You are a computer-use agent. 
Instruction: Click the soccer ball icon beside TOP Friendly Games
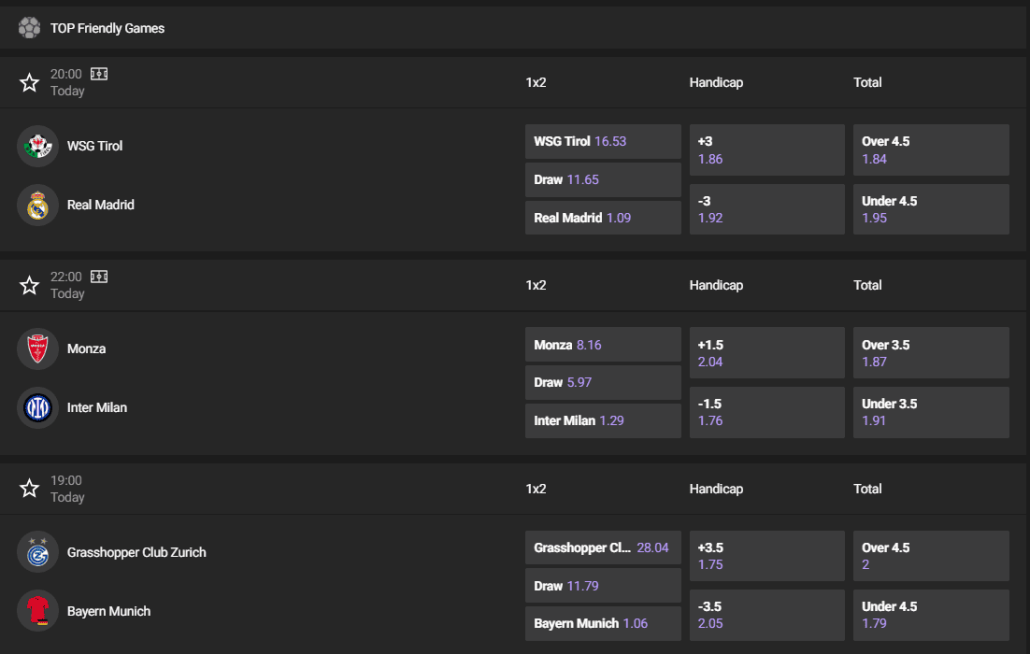pos(29,28)
